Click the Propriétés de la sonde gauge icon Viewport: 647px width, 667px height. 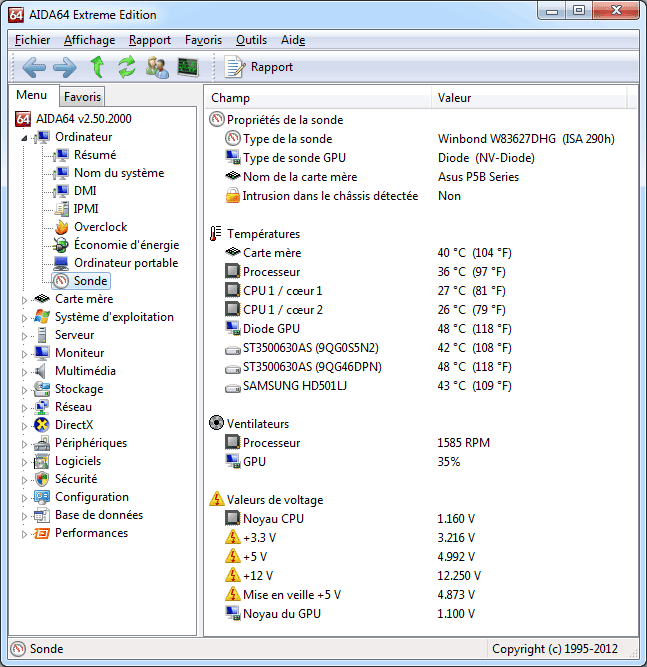(x=217, y=120)
